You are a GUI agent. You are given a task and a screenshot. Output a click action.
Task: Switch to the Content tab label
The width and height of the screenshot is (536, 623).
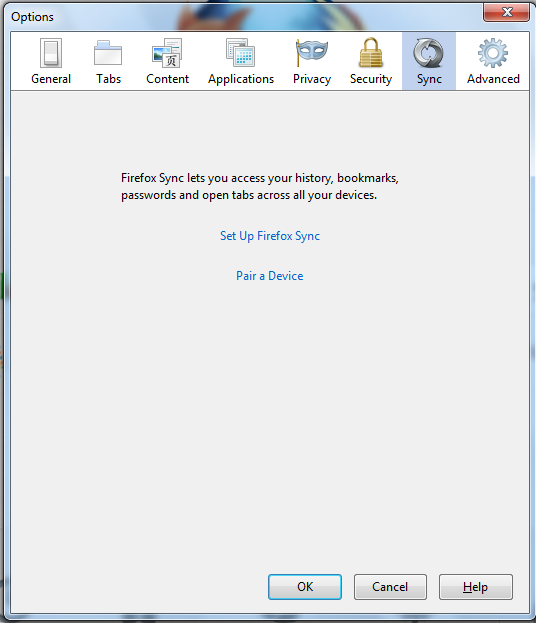coord(167,79)
